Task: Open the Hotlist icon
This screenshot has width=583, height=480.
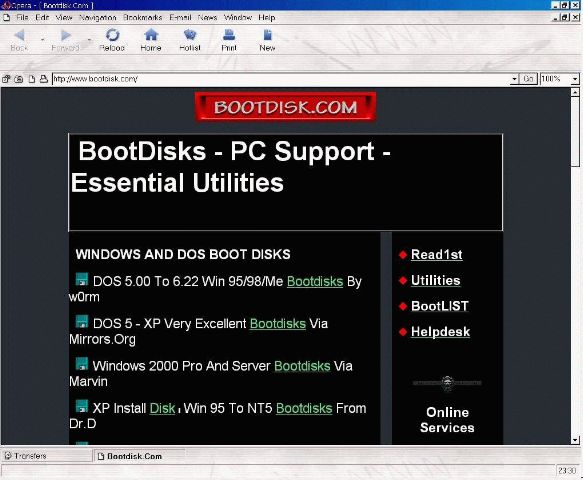Action: pos(190,35)
